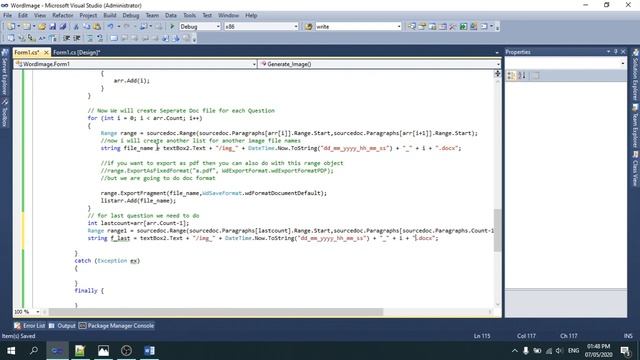Open the Properties Window toolbar icon
The height and width of the screenshot is (360, 640).
[x=422, y=27]
